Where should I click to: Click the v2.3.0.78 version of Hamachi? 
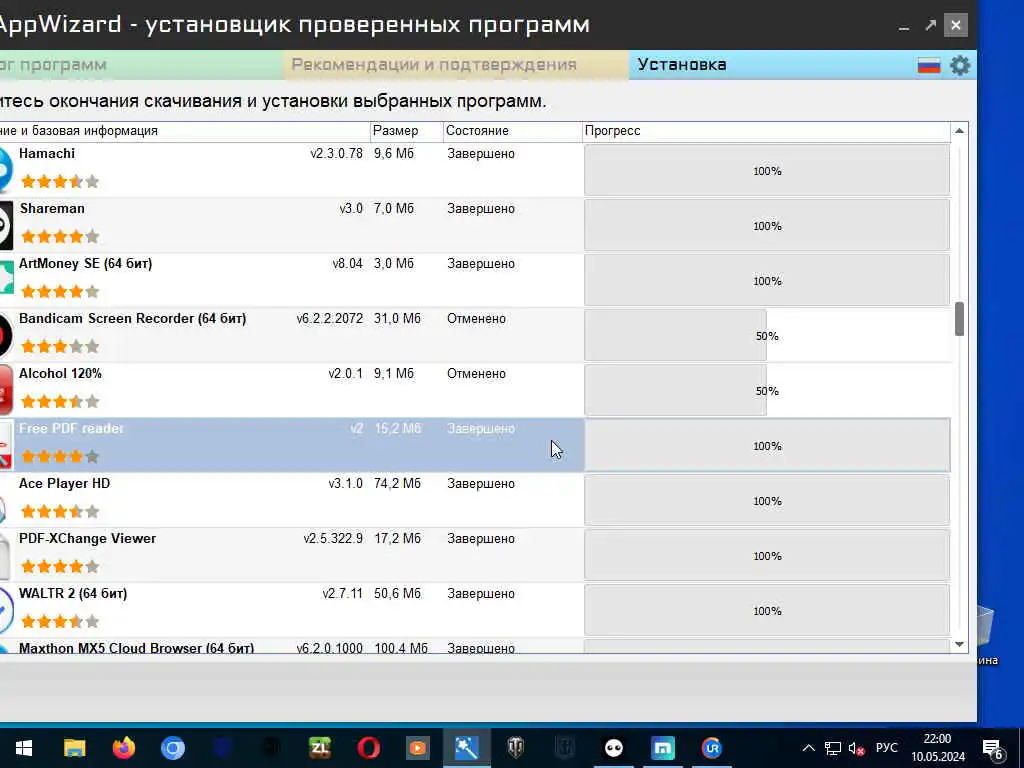(x=336, y=153)
